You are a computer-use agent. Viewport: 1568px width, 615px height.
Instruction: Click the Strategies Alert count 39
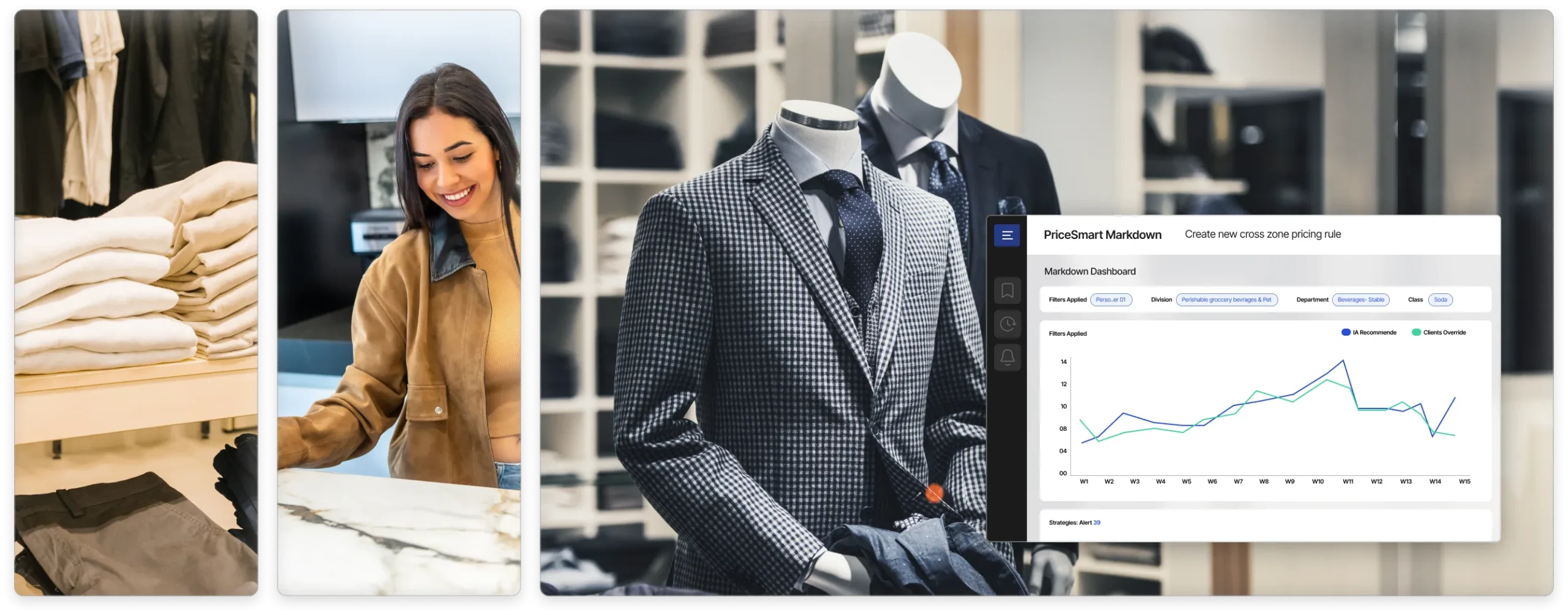pos(1096,523)
